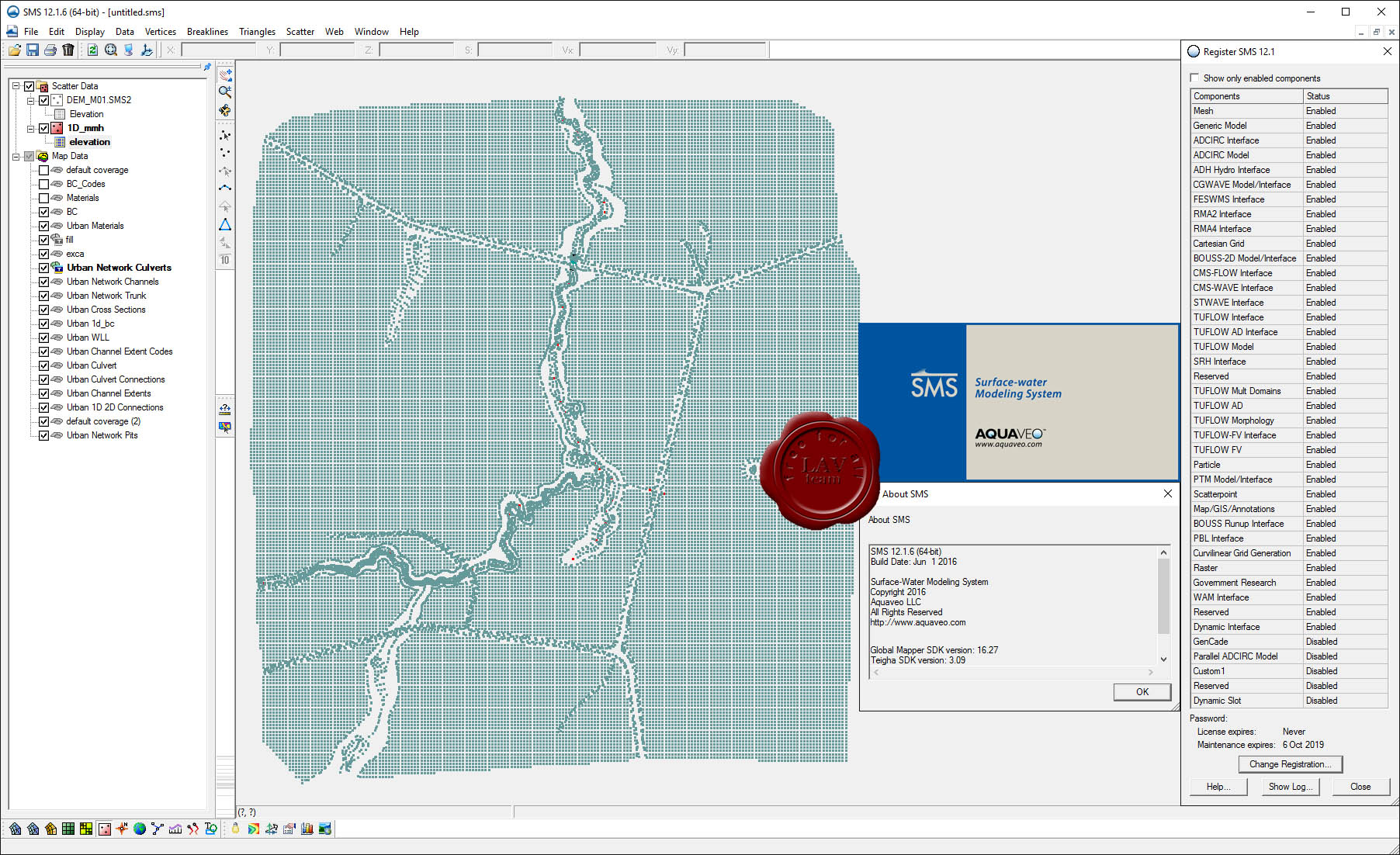Click the Change Registration button
The width and height of the screenshot is (1400, 855).
1290,764
